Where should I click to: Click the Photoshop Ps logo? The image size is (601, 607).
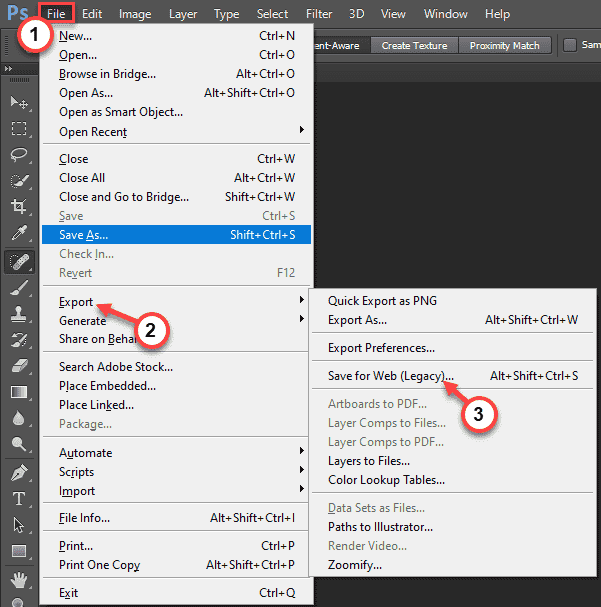coord(18,13)
